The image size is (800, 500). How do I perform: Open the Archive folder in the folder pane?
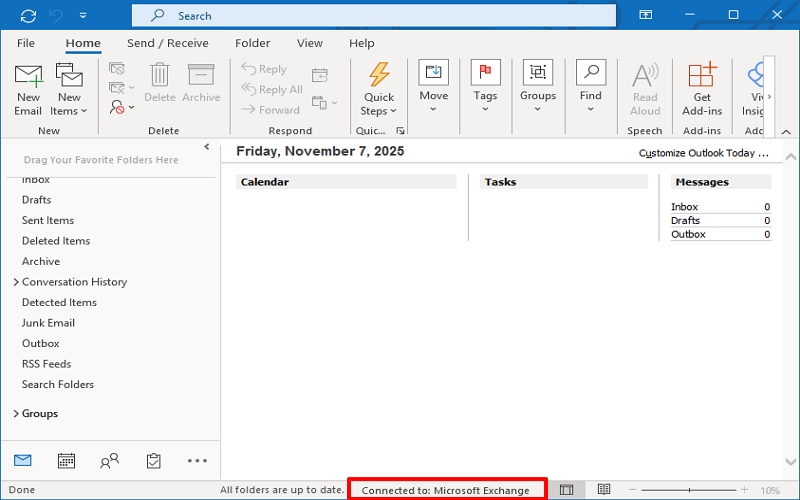[x=41, y=261]
